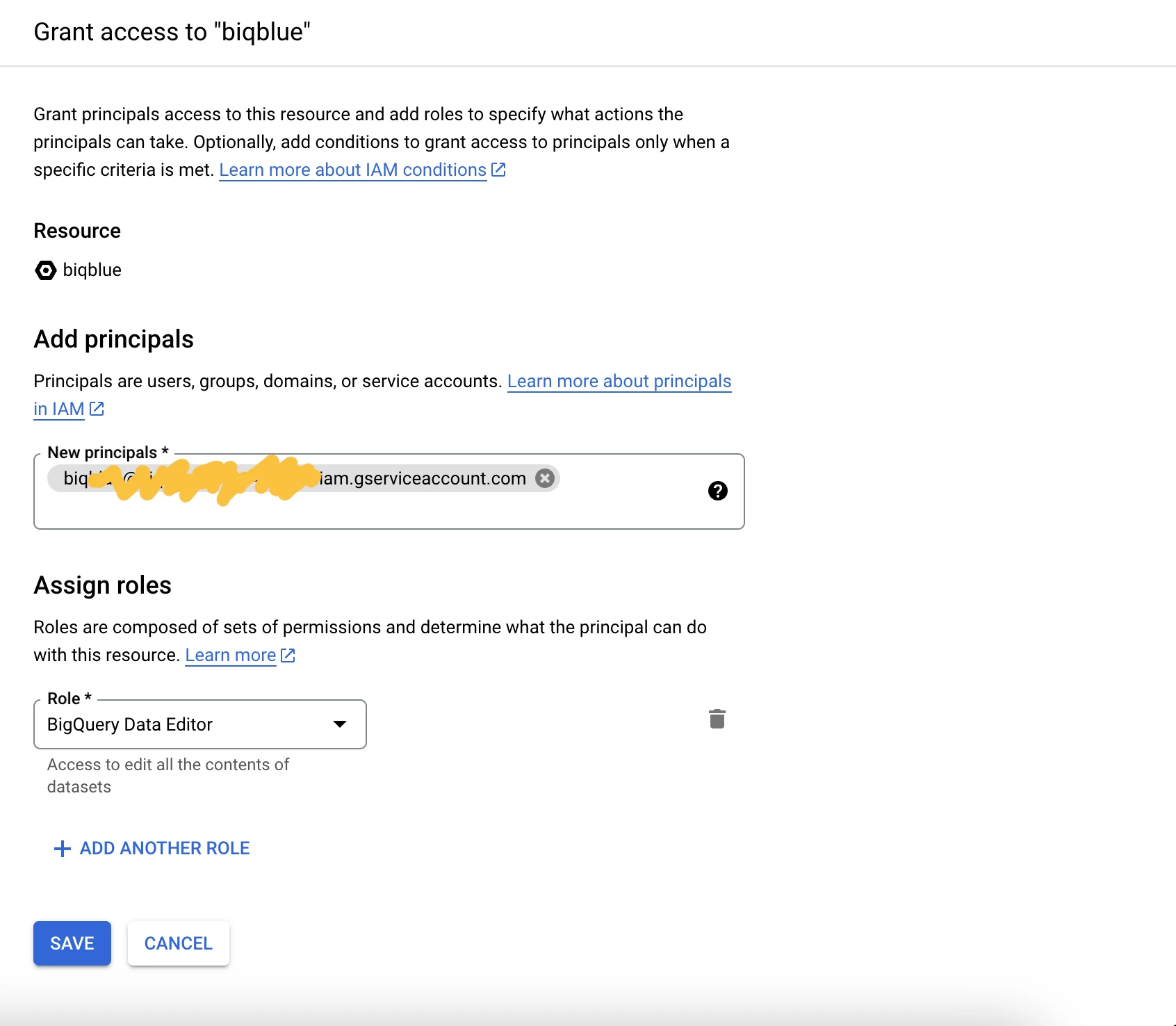Focus the New principals input field
This screenshot has height=1026, width=1176.
(x=389, y=491)
